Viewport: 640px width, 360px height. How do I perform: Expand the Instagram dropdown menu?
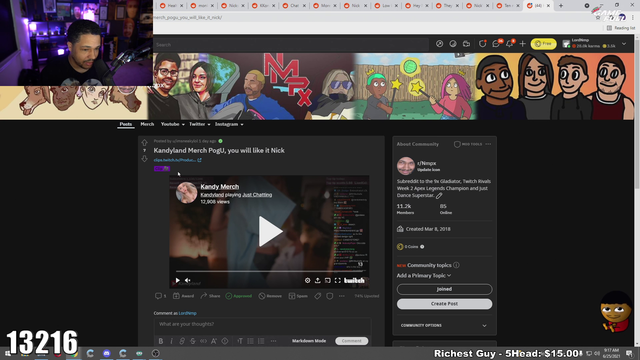pyautogui.click(x=229, y=124)
